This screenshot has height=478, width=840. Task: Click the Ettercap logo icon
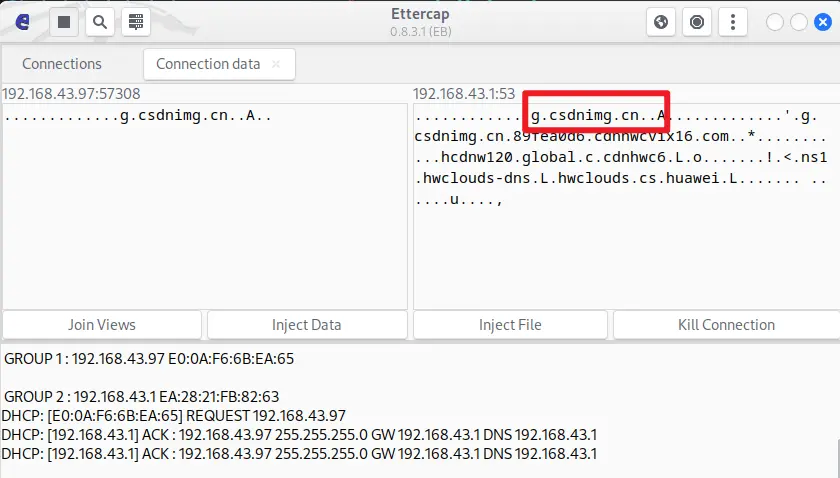22,22
